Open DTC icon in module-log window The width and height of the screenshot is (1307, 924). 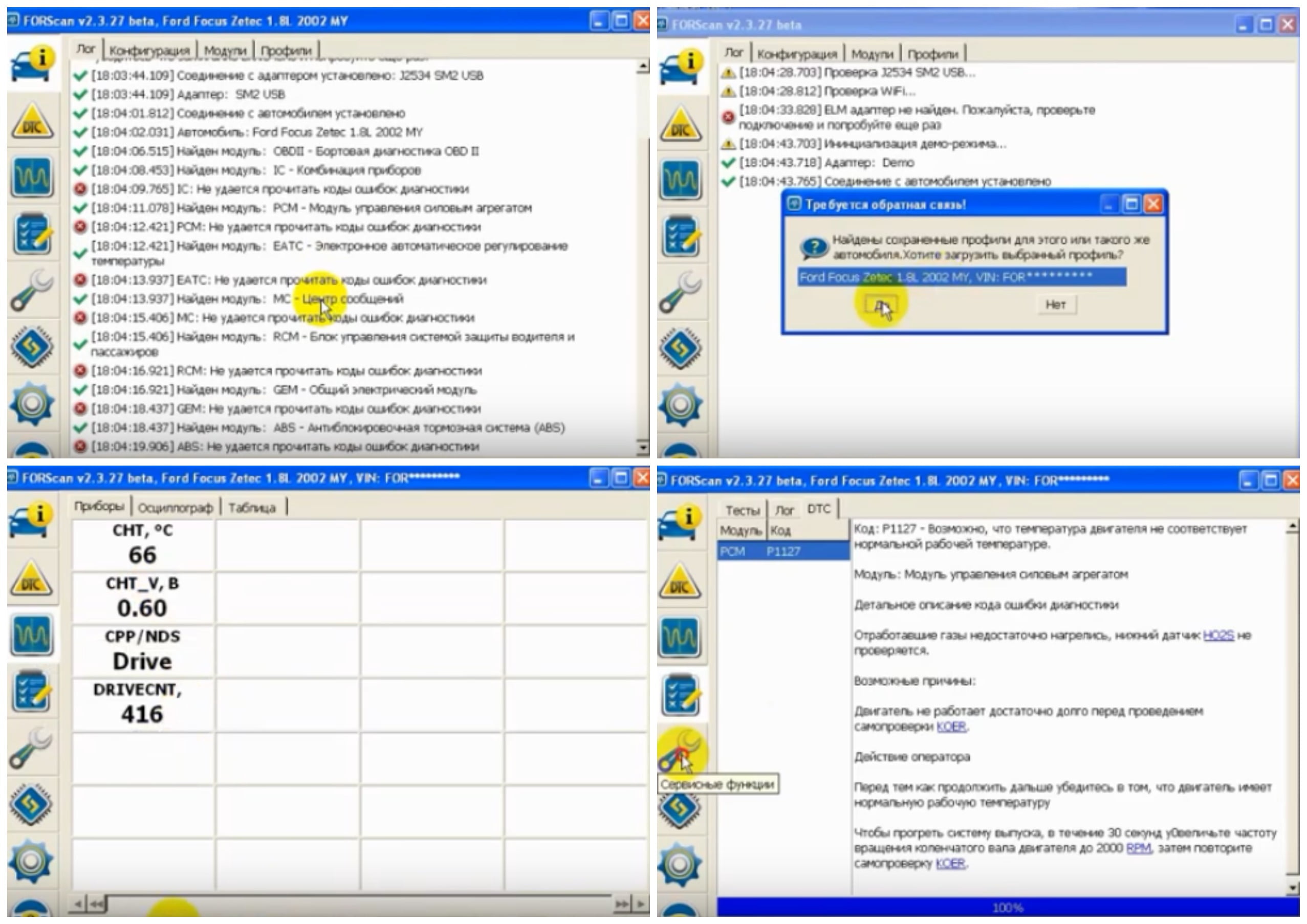click(32, 121)
